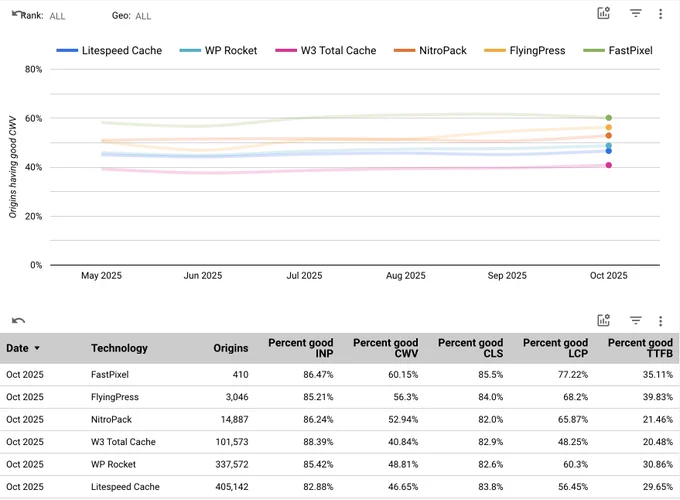Click the LCP value 60.3%
The width and height of the screenshot is (680, 500).
pos(575,464)
